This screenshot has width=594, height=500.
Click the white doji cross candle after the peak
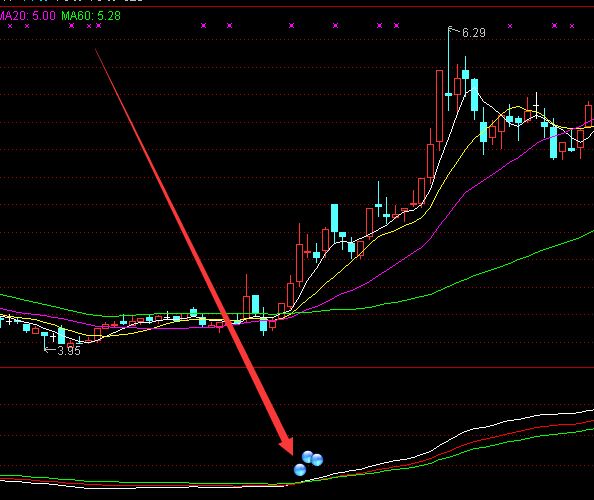click(536, 105)
